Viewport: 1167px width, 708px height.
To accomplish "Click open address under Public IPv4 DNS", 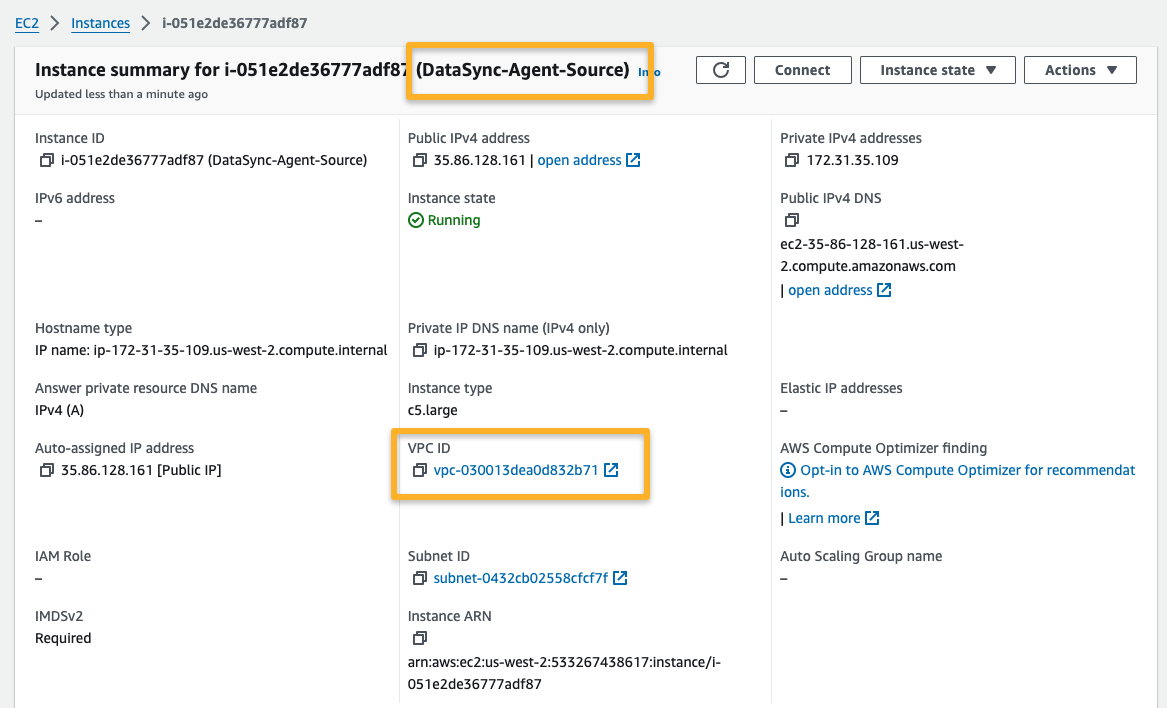I will click(830, 291).
